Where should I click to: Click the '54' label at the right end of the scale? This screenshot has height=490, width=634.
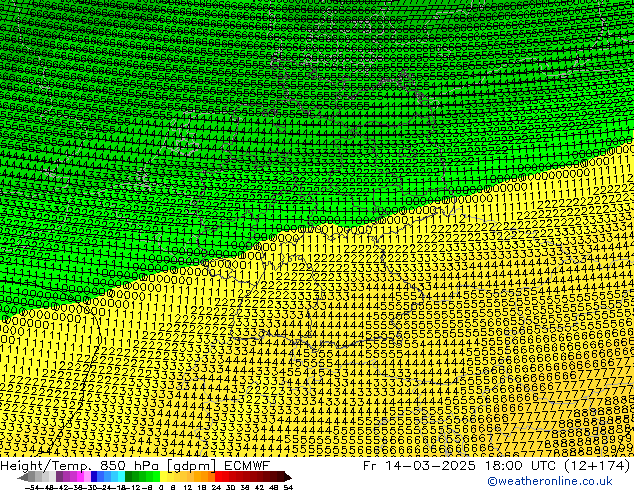coord(288,487)
